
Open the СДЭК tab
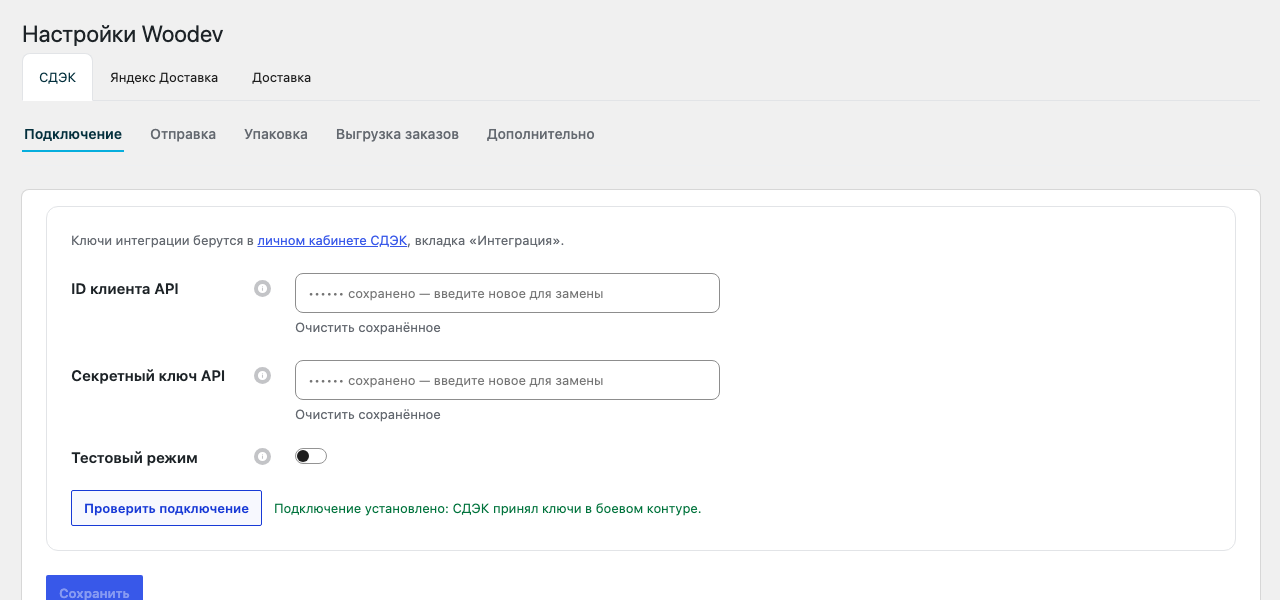click(x=57, y=77)
